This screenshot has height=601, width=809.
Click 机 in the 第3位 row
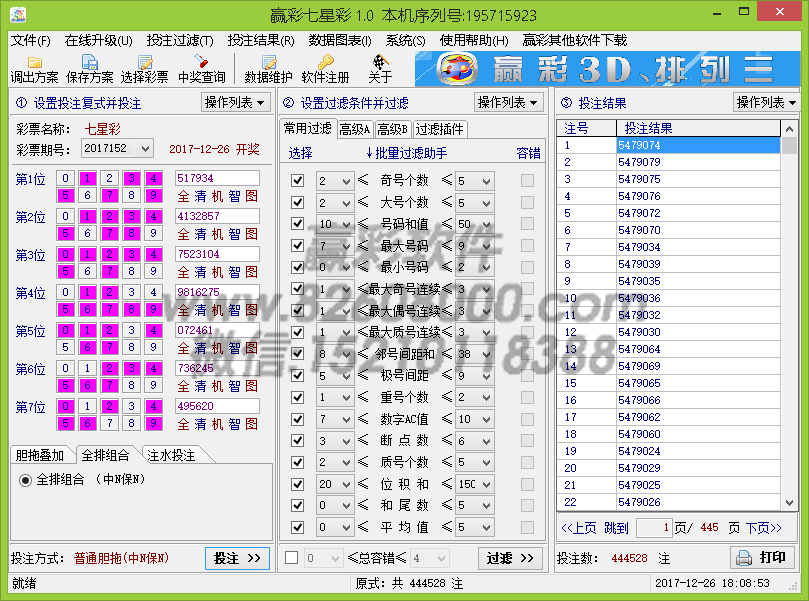[217, 272]
